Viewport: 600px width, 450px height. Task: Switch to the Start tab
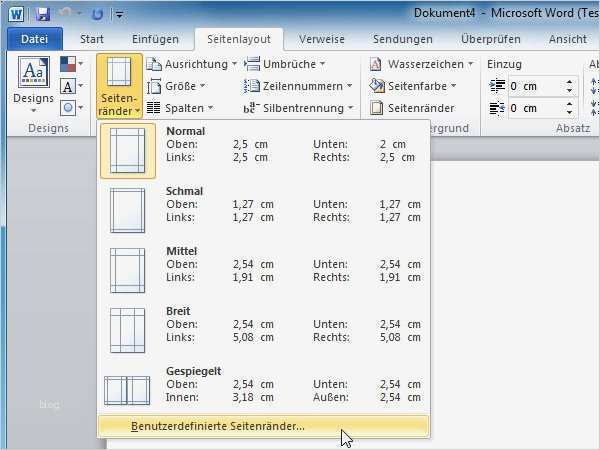pyautogui.click(x=92, y=39)
